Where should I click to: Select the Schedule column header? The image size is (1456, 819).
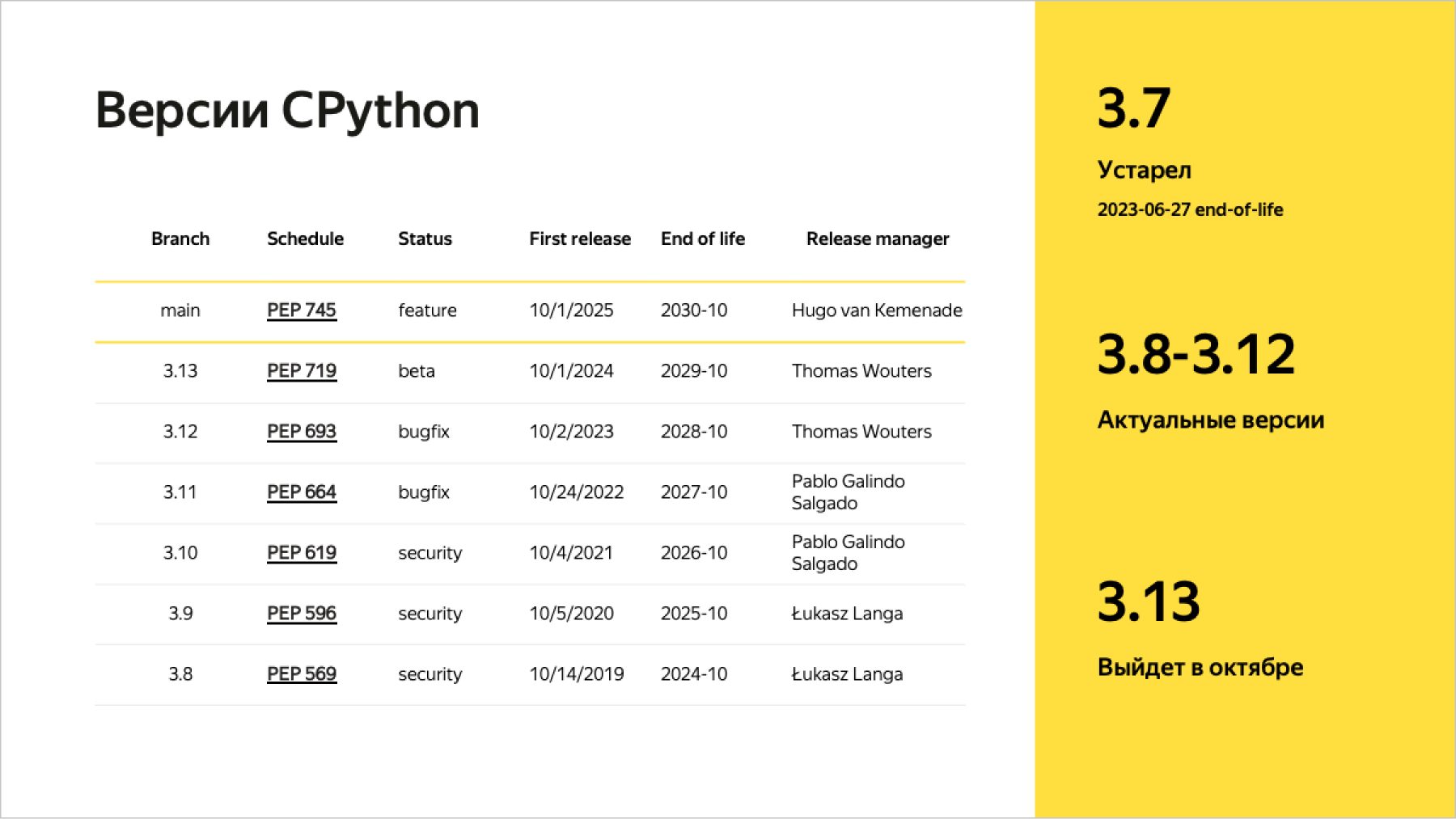pos(305,239)
